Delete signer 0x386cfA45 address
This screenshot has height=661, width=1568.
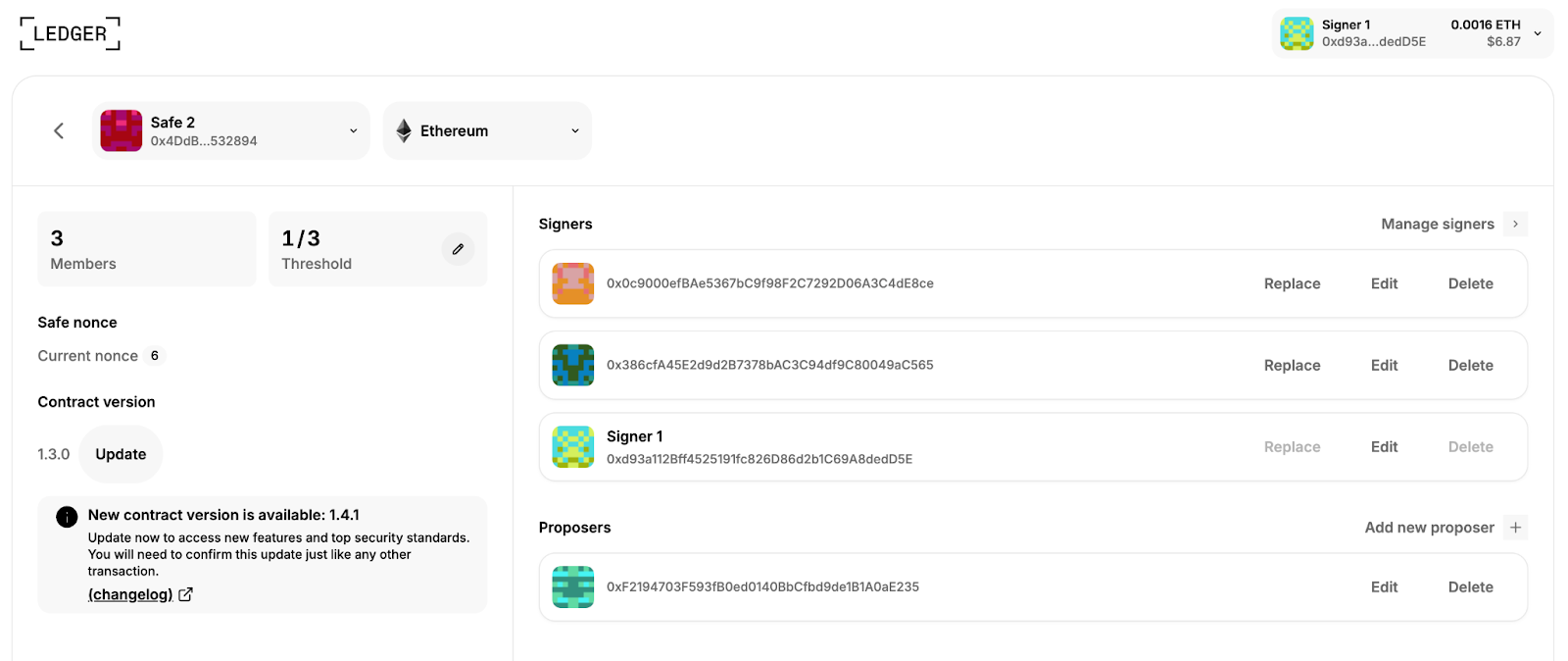point(1470,365)
